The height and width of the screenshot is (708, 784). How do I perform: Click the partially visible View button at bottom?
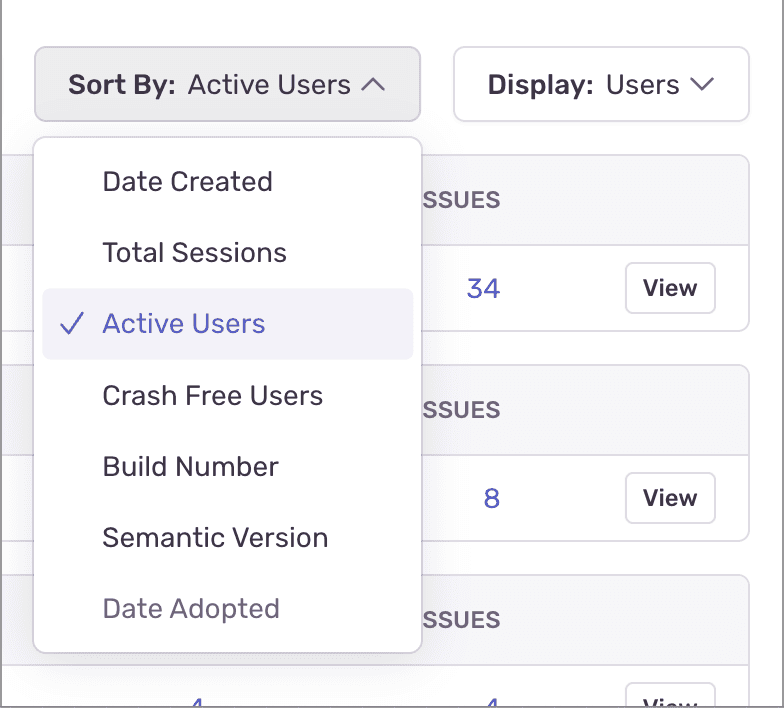pos(669,698)
